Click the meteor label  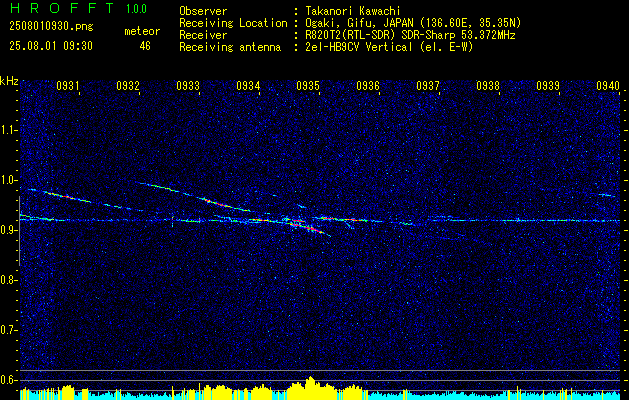coord(142,31)
